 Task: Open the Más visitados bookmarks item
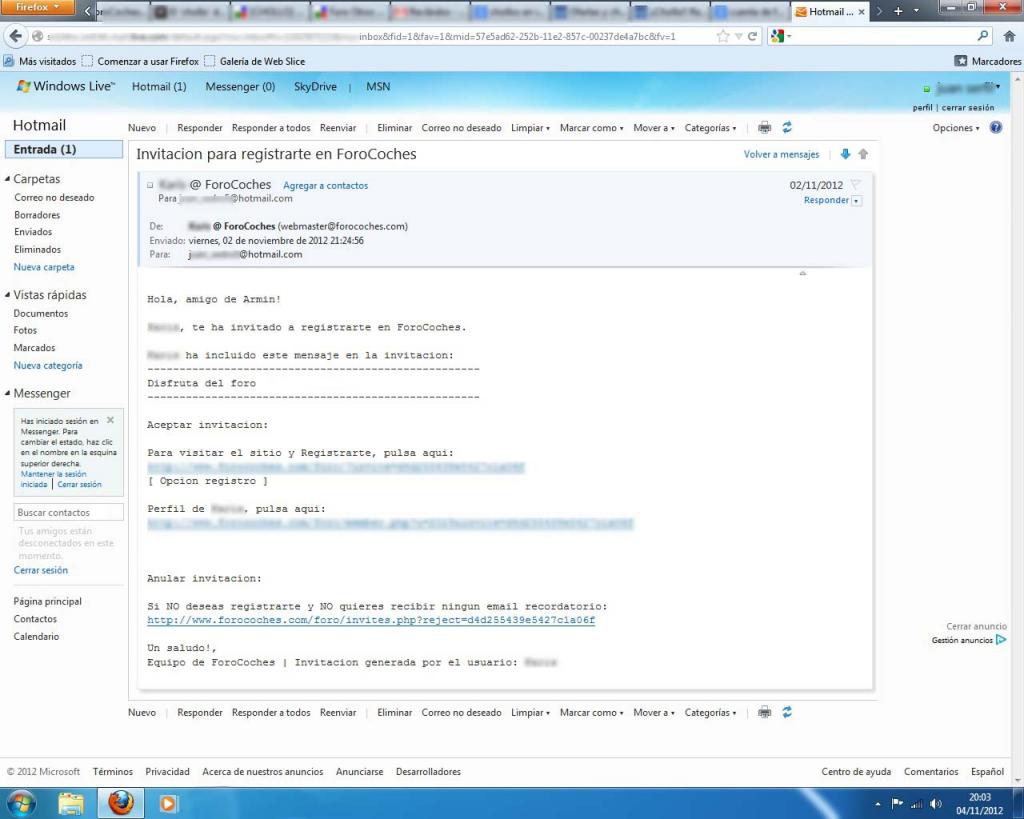click(40, 61)
